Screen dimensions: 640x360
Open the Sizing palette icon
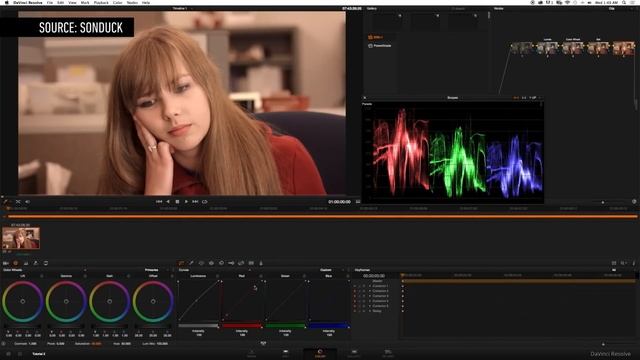pyautogui.click(x=241, y=263)
